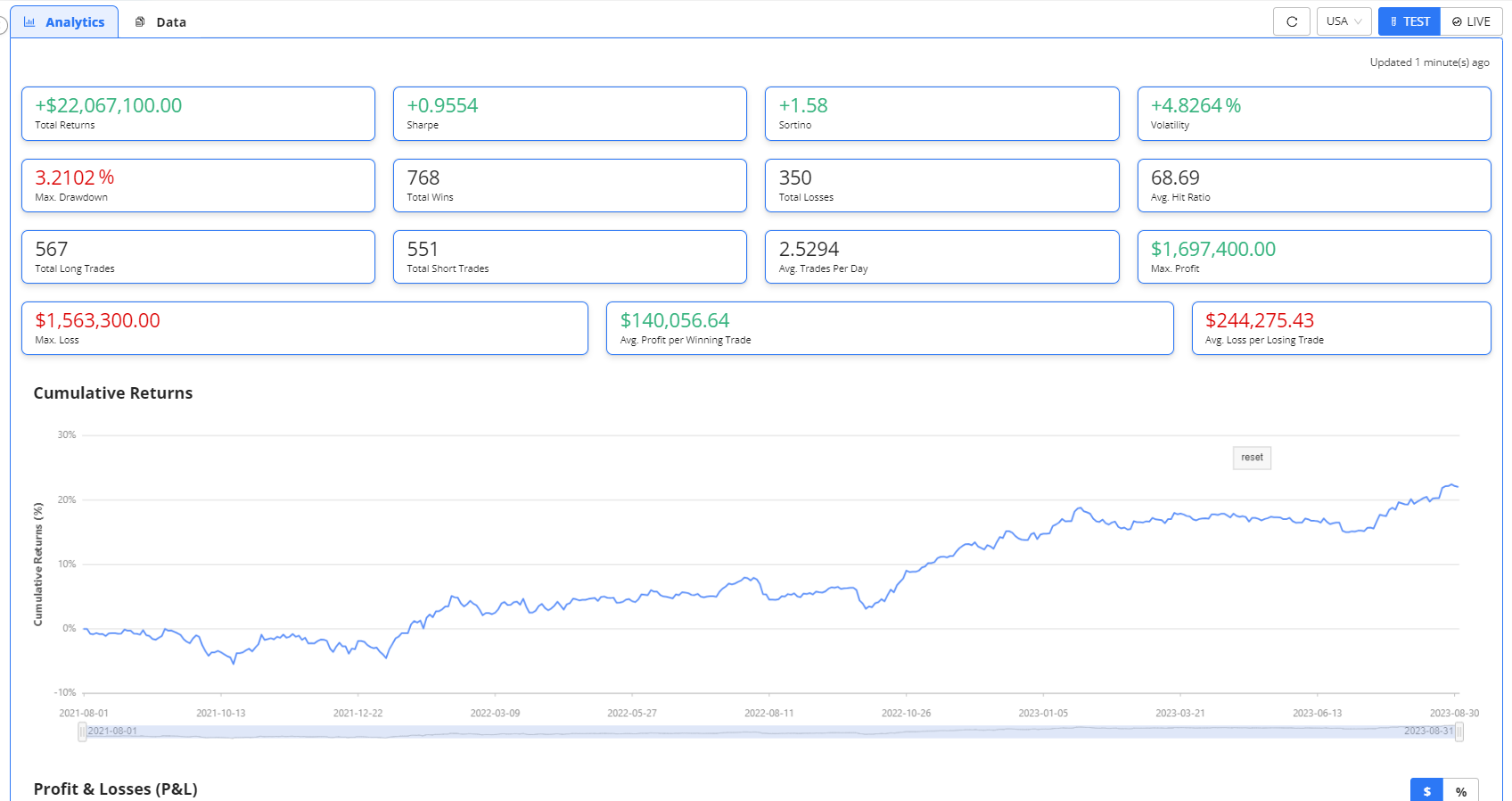Click the refresh icon button

[x=1291, y=21]
